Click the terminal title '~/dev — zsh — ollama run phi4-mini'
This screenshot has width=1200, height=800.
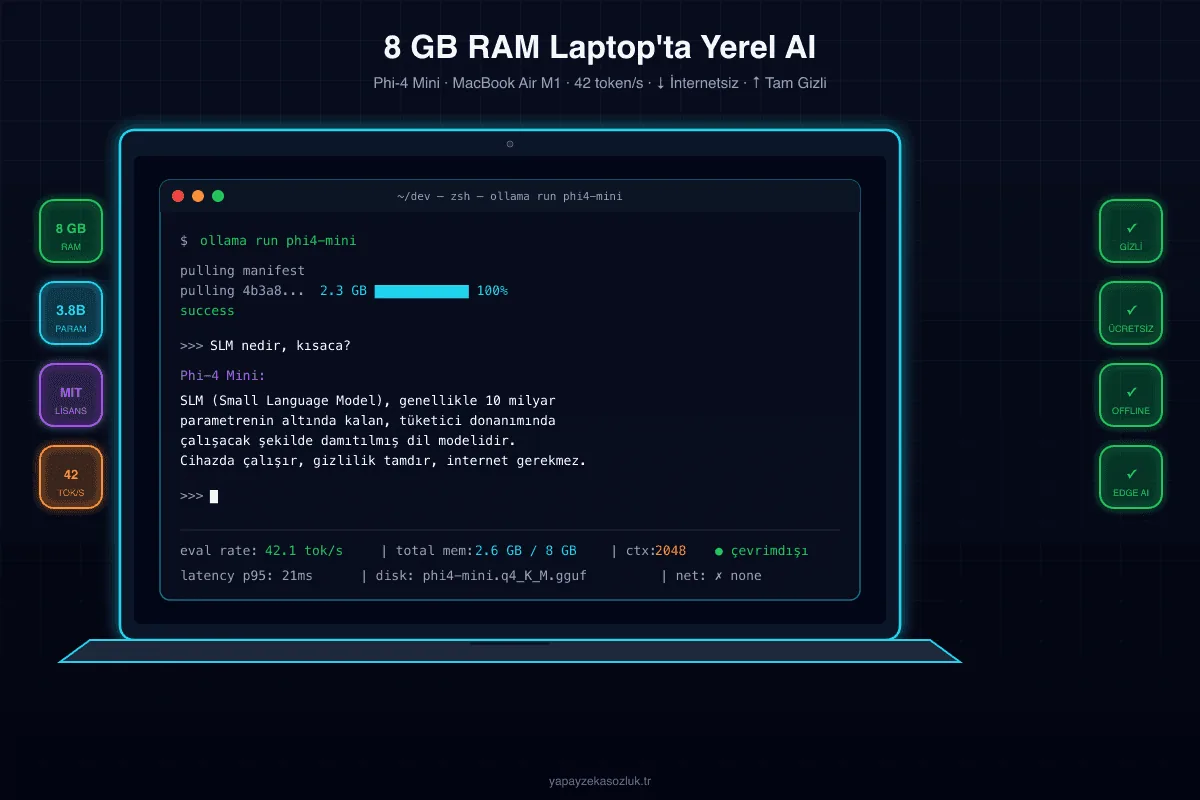click(x=510, y=196)
